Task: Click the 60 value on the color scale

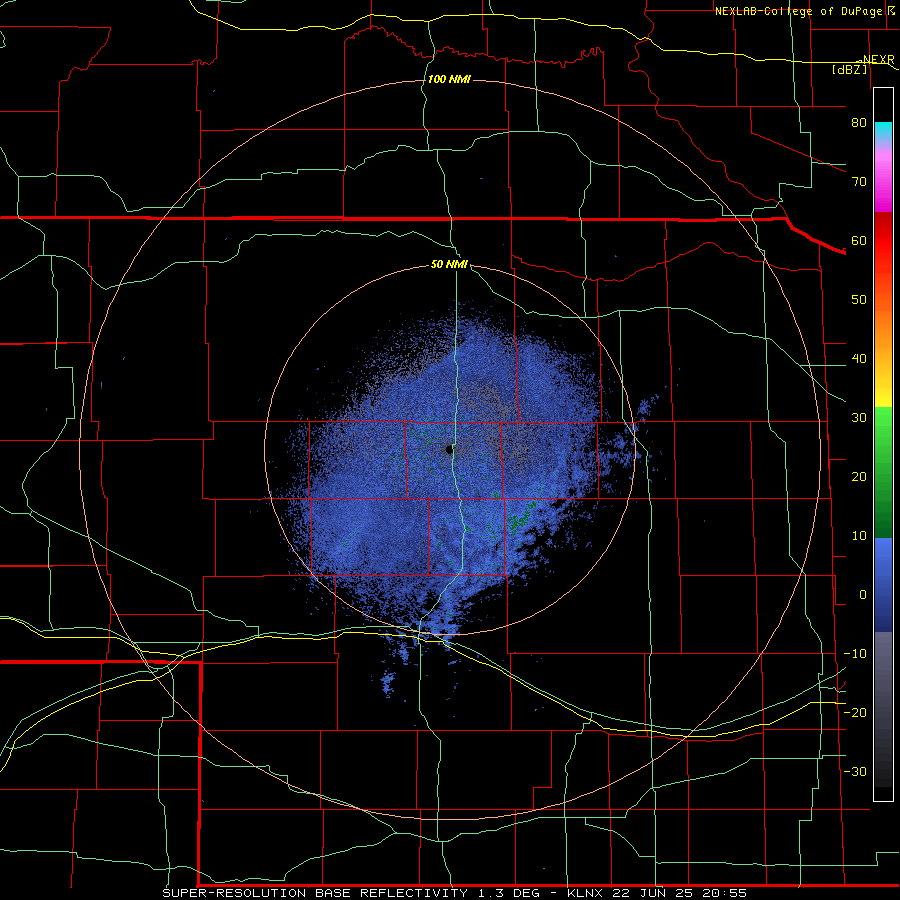Action: (x=859, y=240)
